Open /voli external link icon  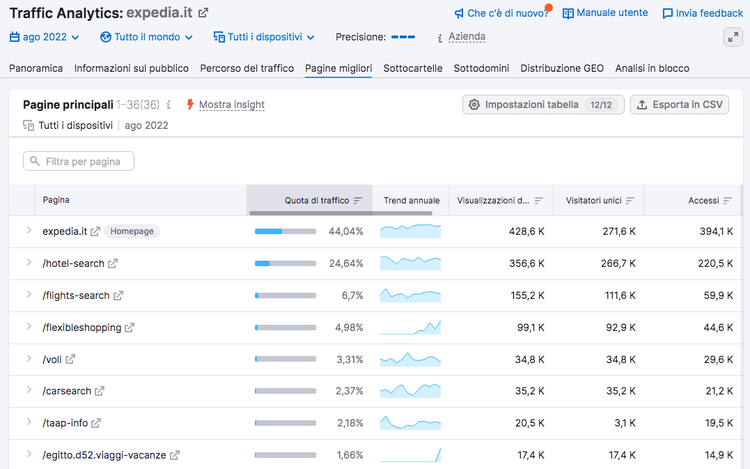click(x=70, y=359)
